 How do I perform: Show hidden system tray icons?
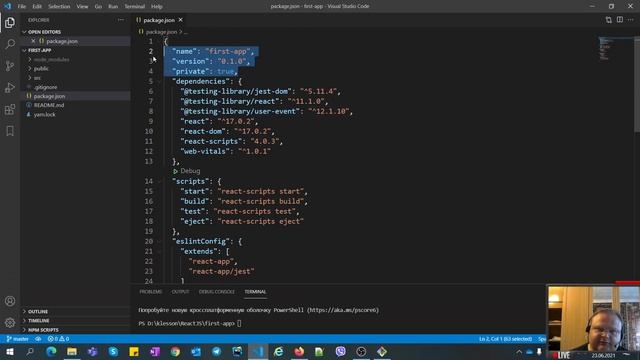519,351
